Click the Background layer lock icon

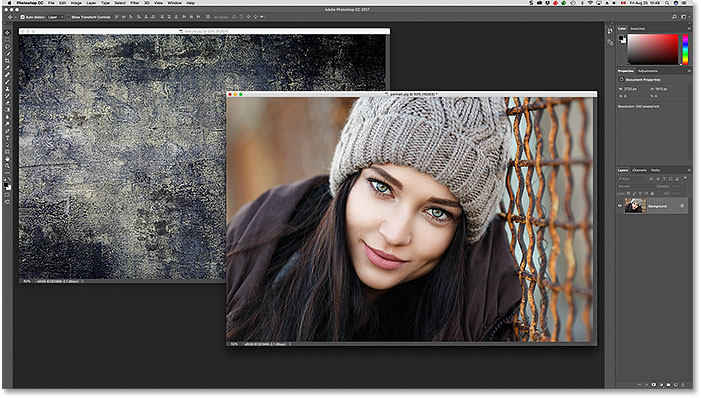(x=682, y=206)
